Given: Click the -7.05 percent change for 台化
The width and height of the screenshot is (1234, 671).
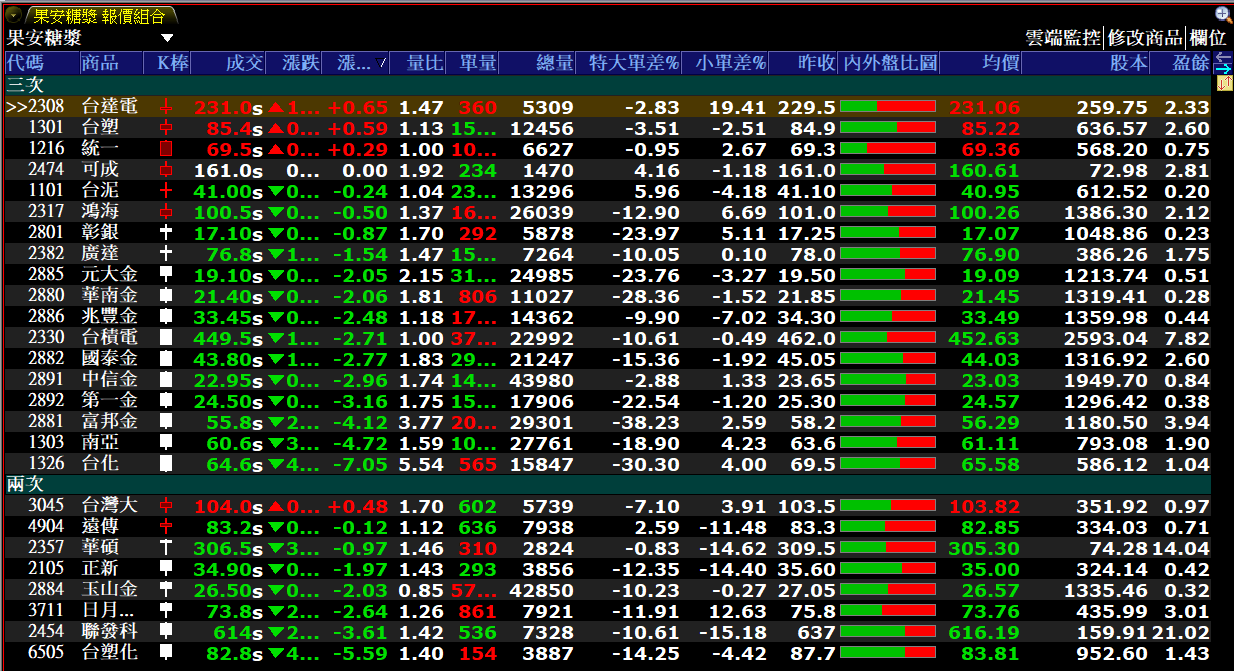Looking at the screenshot, I should point(358,464).
